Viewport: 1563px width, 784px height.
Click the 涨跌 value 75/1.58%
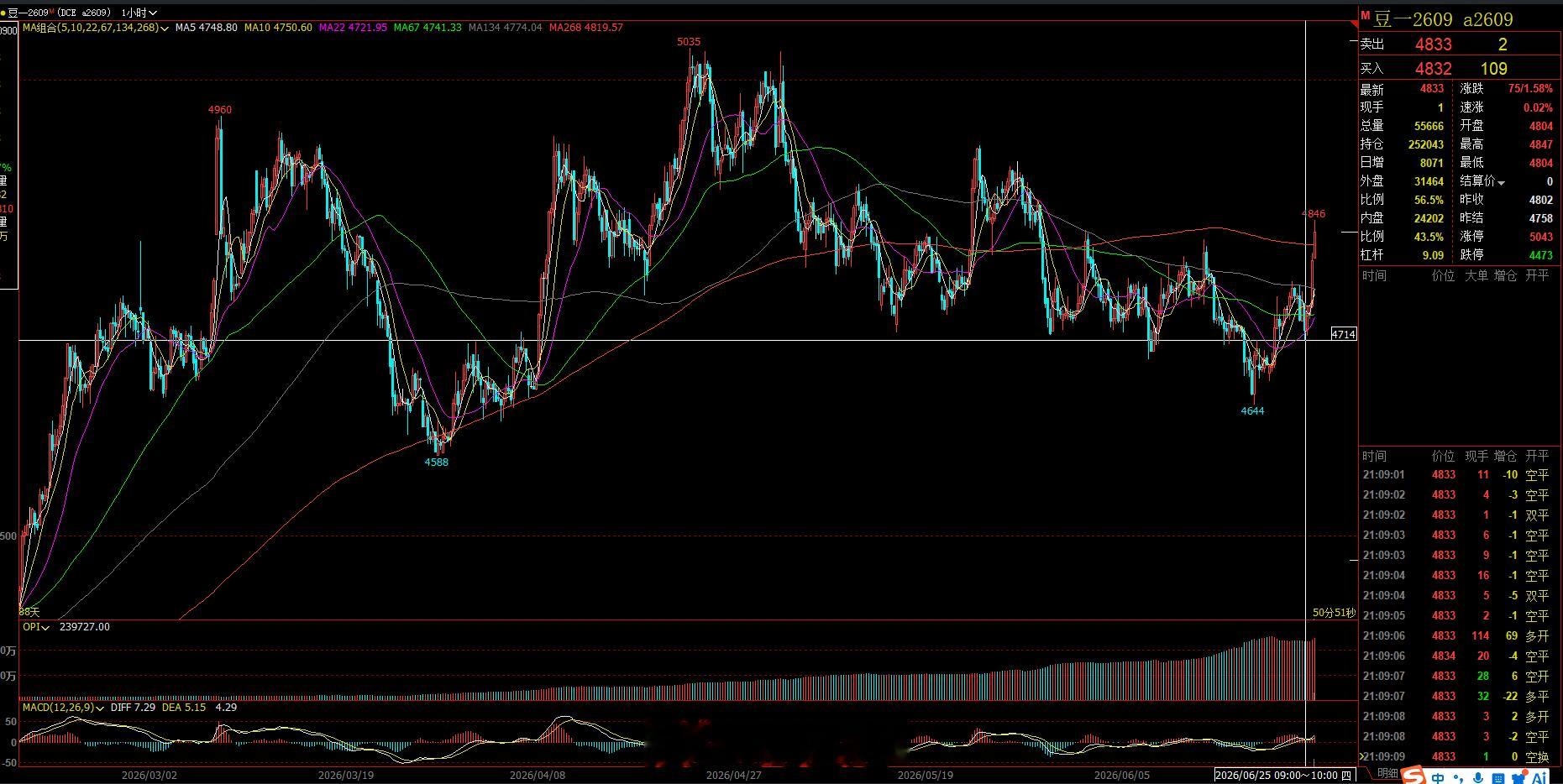click(1530, 89)
